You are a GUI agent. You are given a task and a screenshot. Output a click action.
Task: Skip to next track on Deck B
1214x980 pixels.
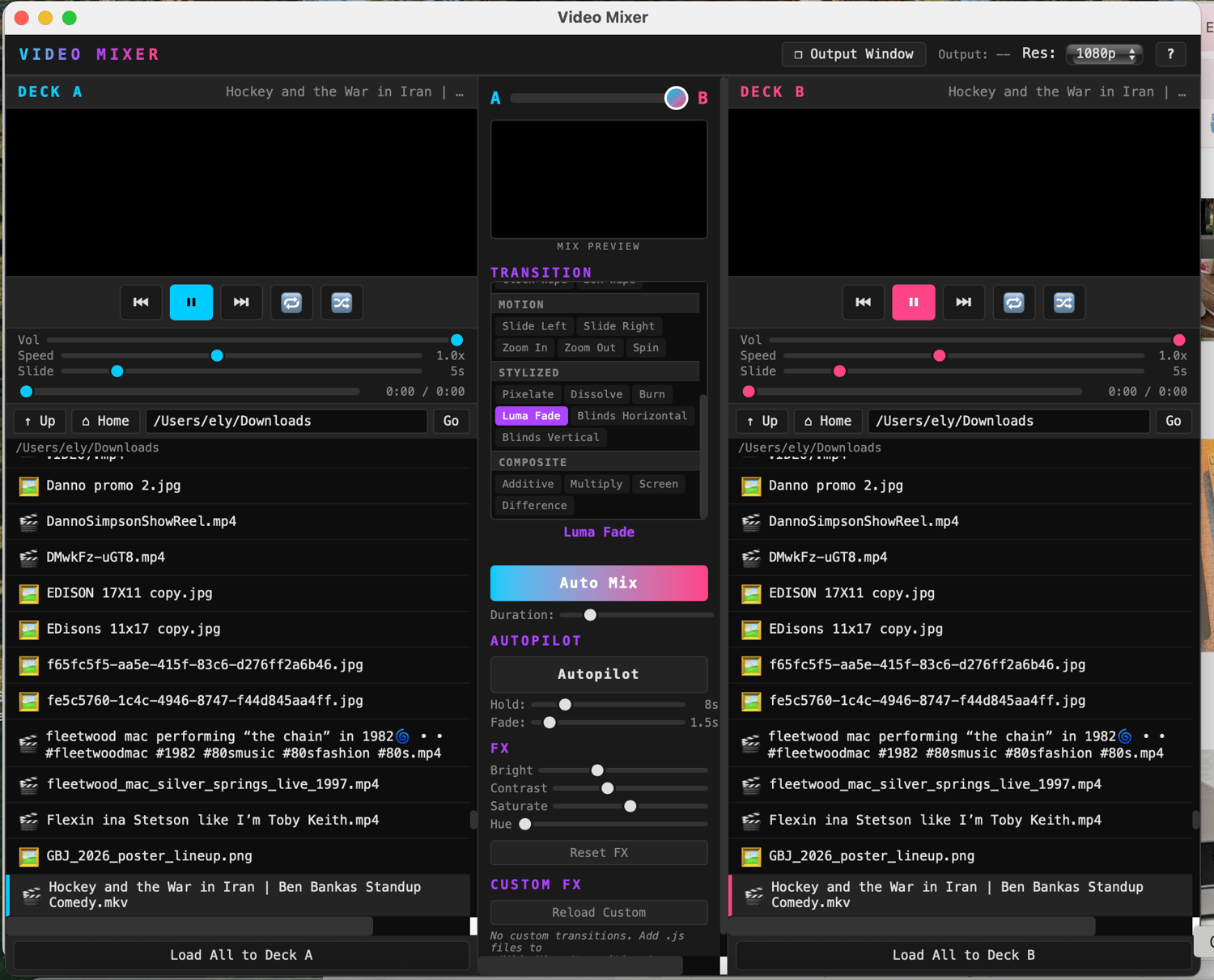pos(964,302)
